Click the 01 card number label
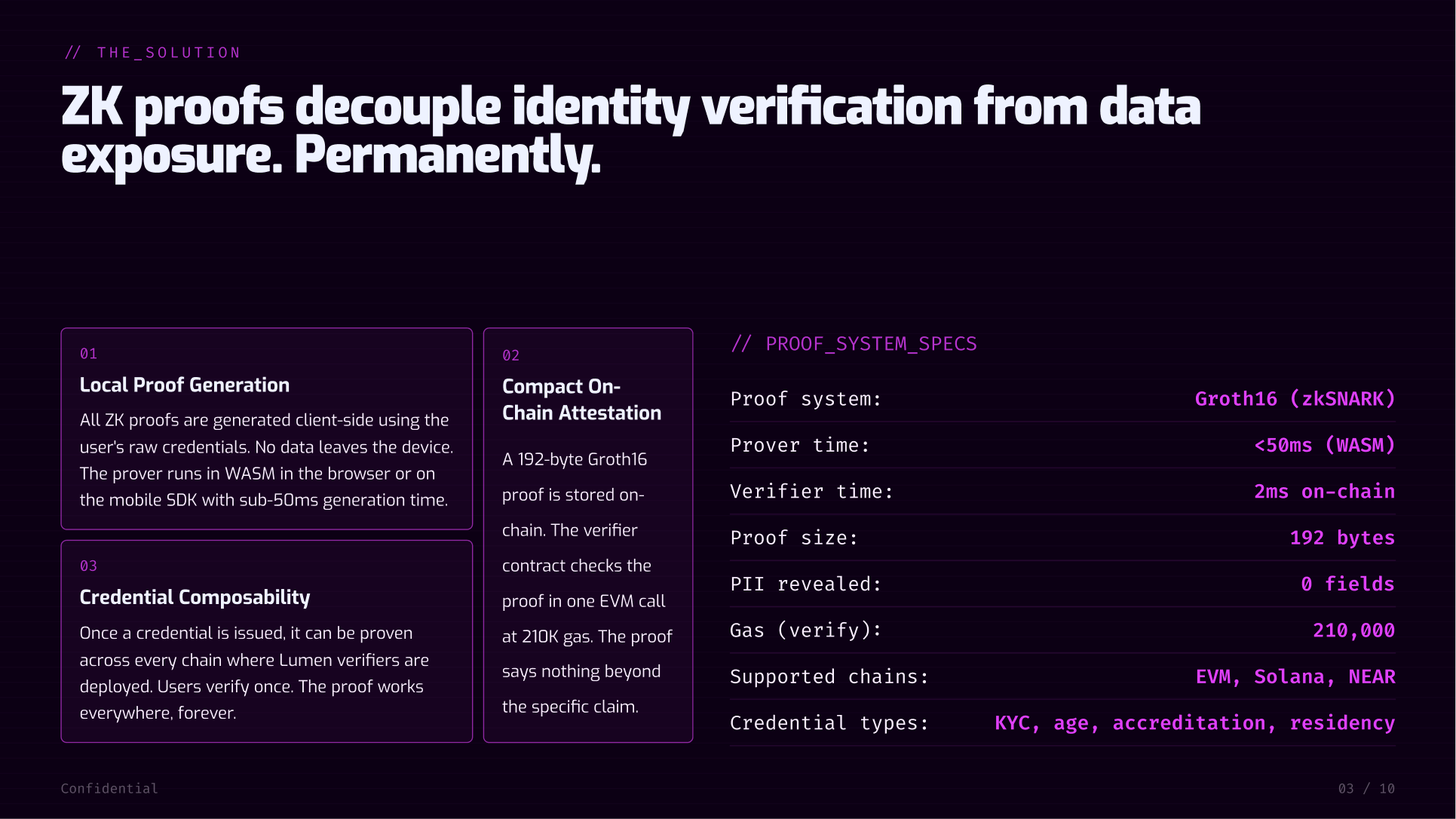This screenshot has height=819, width=1456. [x=88, y=354]
